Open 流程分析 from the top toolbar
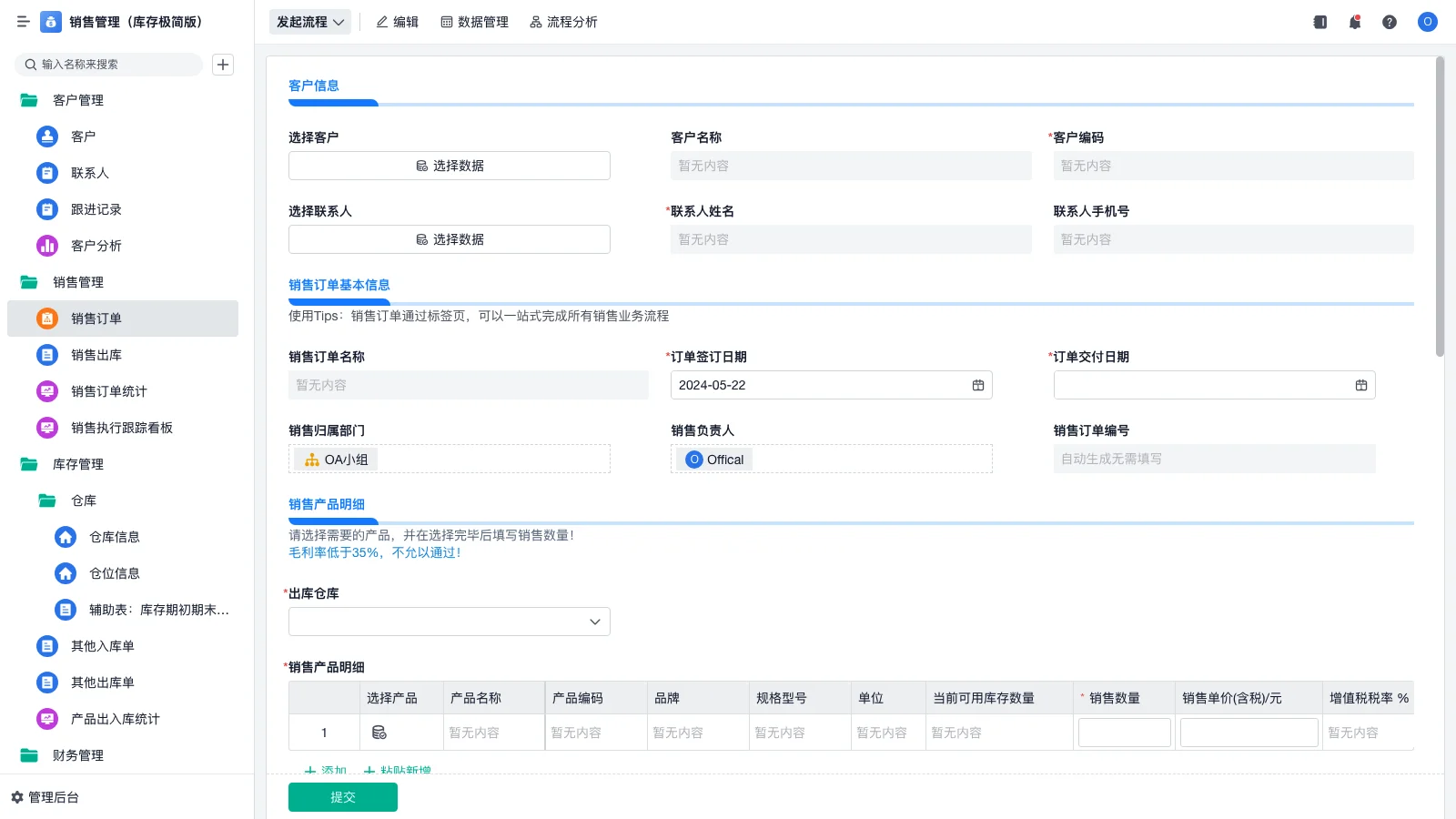1456x819 pixels. point(563,22)
